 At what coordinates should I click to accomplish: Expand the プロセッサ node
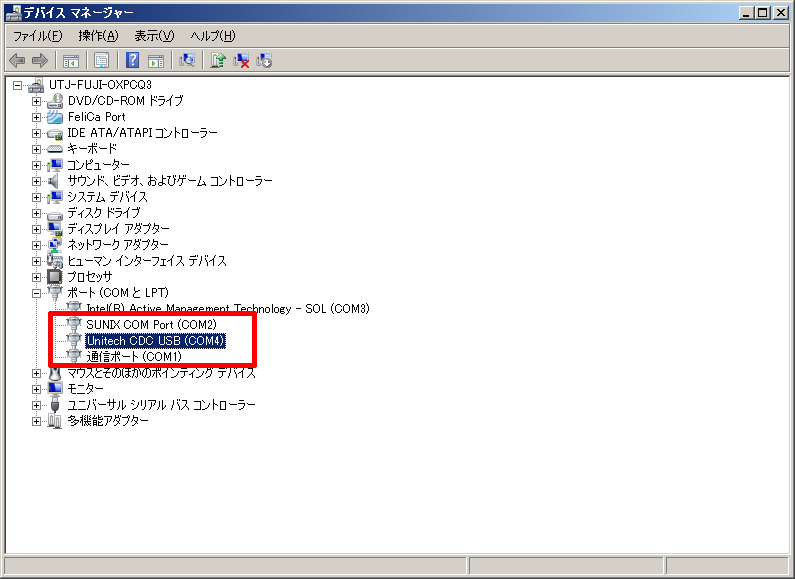37,277
